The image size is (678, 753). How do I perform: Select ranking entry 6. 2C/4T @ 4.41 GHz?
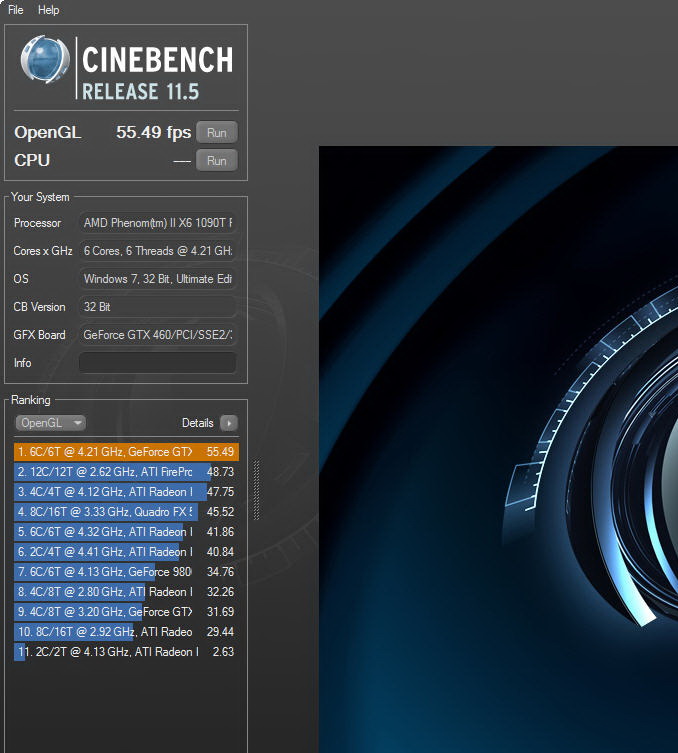126,552
